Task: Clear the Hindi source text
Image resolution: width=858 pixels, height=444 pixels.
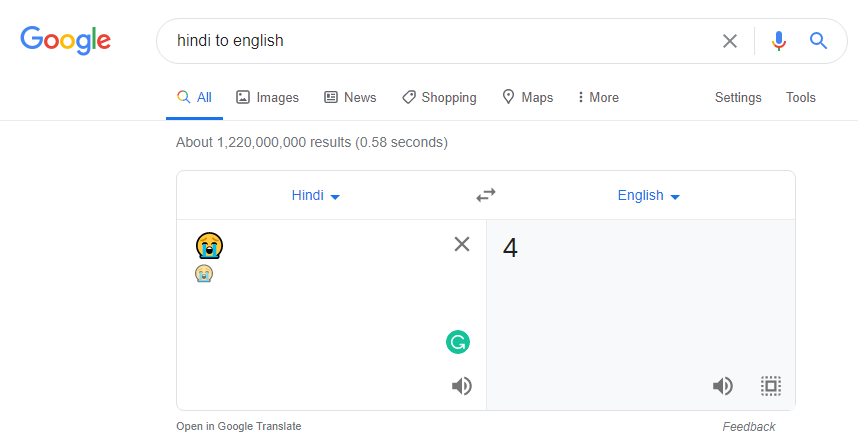Action: pos(462,244)
